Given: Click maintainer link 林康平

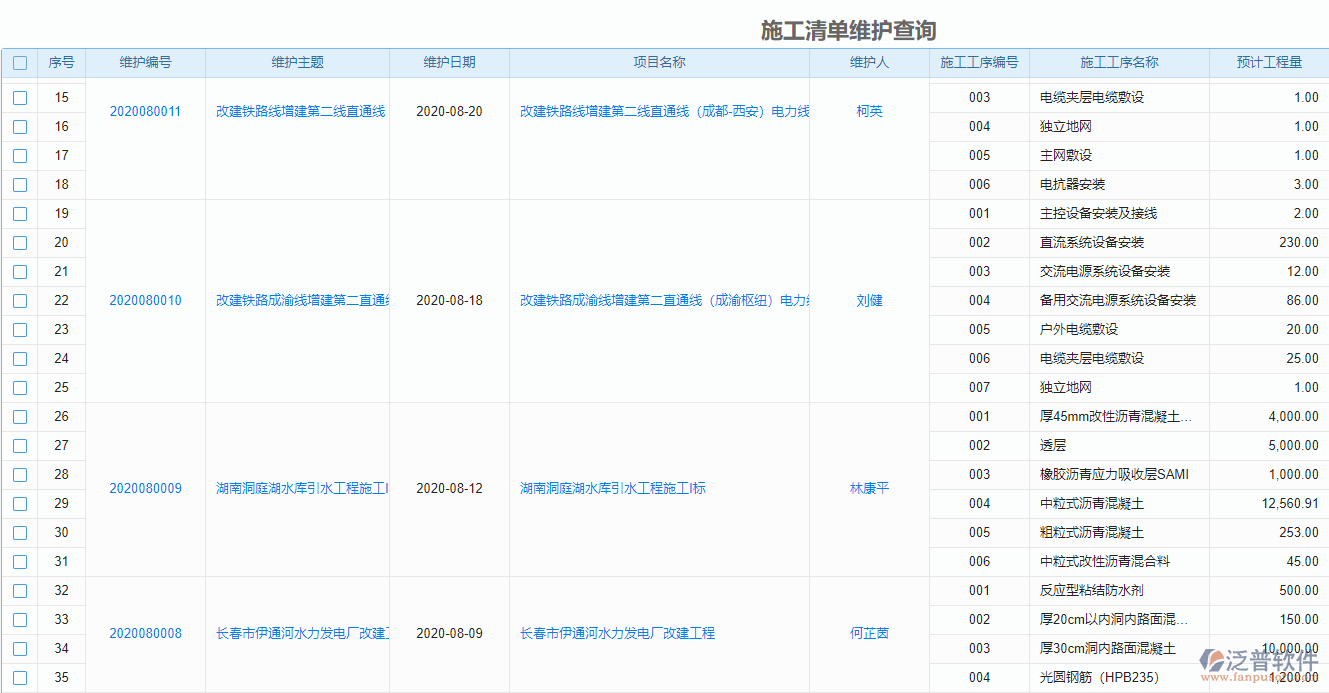Looking at the screenshot, I should point(868,489).
